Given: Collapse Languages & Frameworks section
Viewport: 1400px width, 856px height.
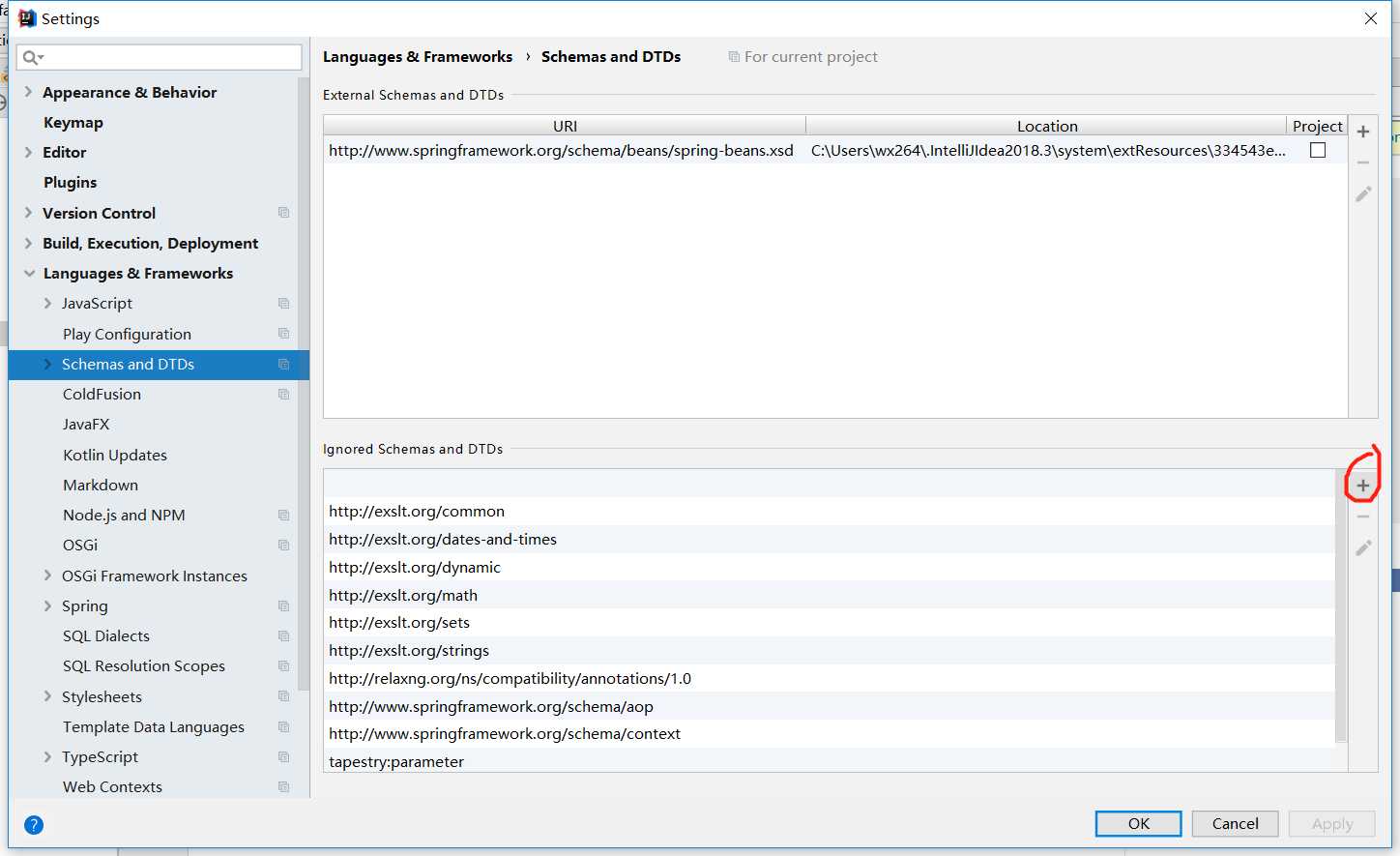Looking at the screenshot, I should tap(29, 273).
